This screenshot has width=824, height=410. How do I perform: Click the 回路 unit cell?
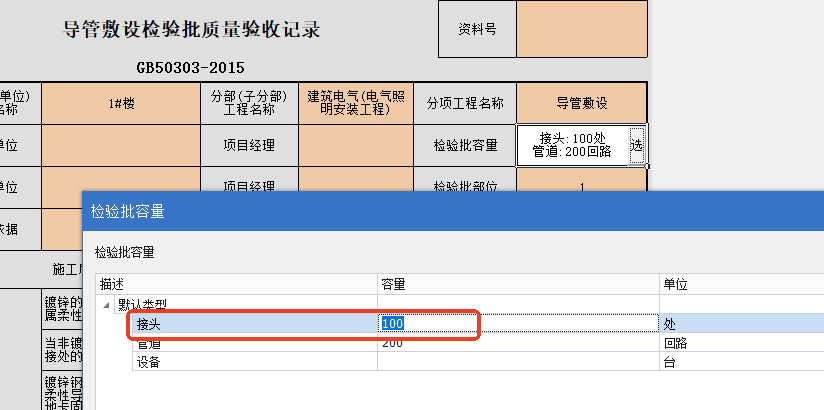pyautogui.click(x=742, y=343)
